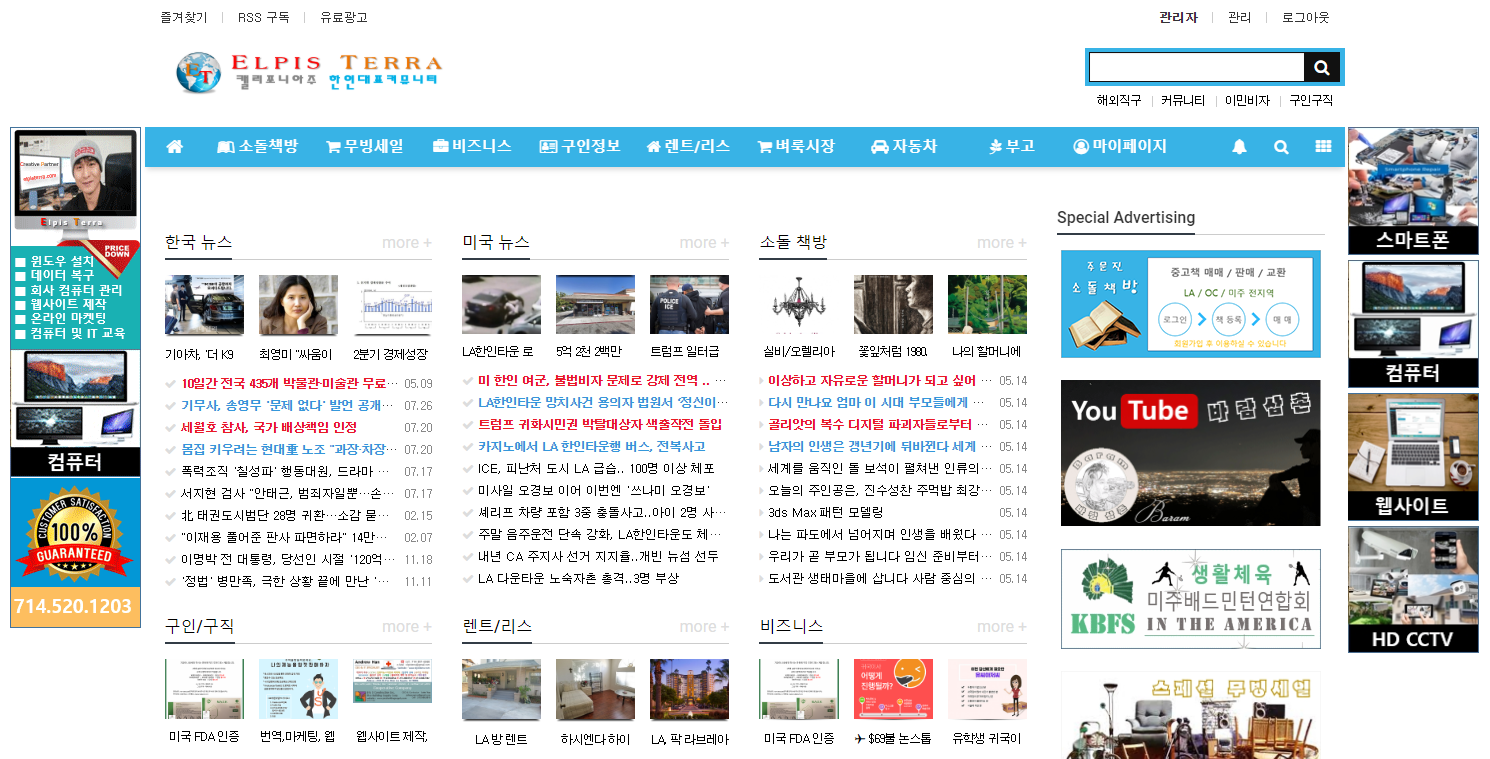
Task: Click the home icon in navigation bar
Action: click(x=175, y=147)
